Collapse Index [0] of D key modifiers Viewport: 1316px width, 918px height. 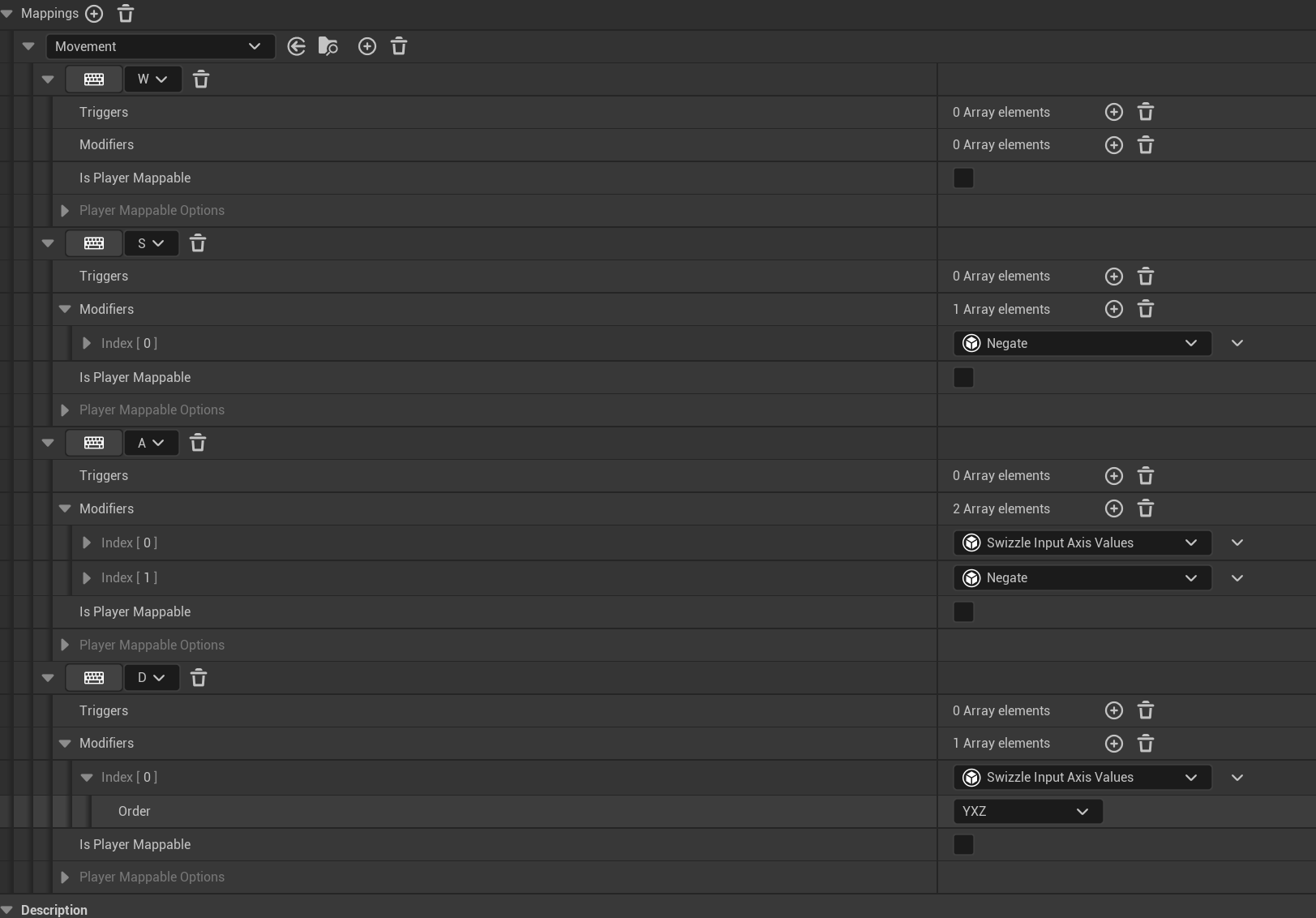[x=87, y=777]
